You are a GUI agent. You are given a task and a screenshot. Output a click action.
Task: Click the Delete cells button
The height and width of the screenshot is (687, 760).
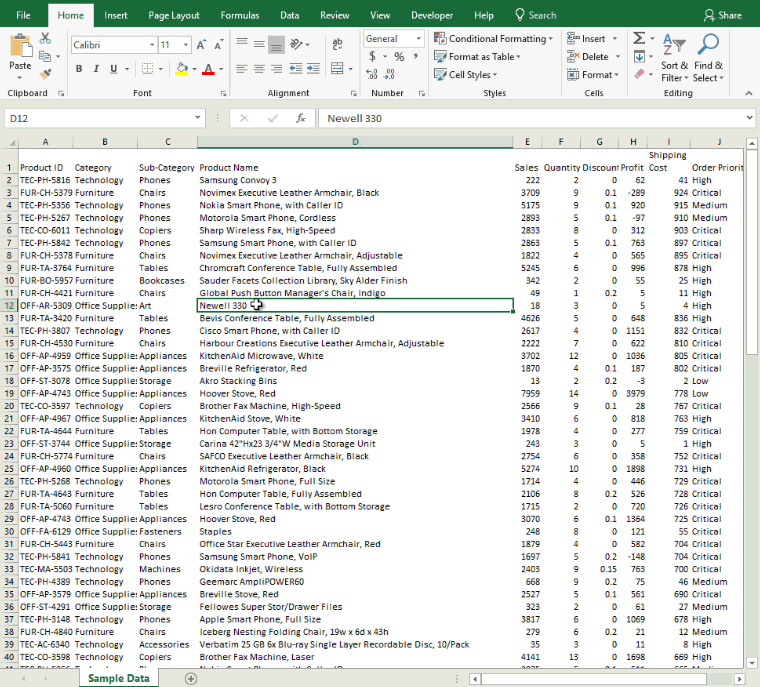pyautogui.click(x=593, y=56)
